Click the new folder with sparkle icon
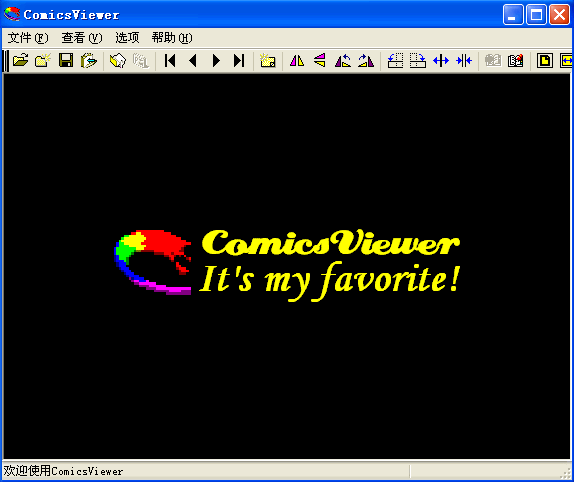Screen dimensions: 574x482 click(43, 60)
